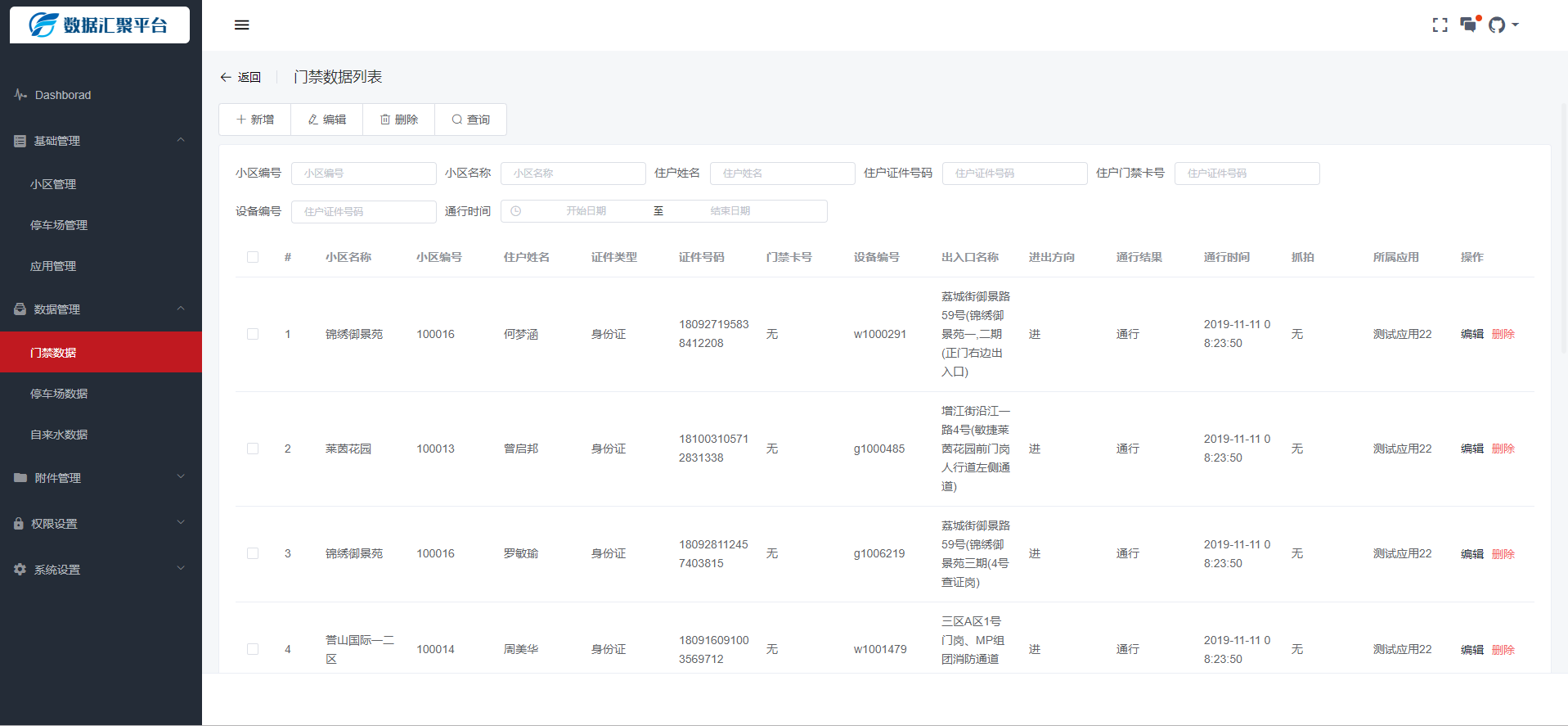The height and width of the screenshot is (726, 1568).
Task: Click 删除 link in 何梦涵 row
Action: 1503,334
